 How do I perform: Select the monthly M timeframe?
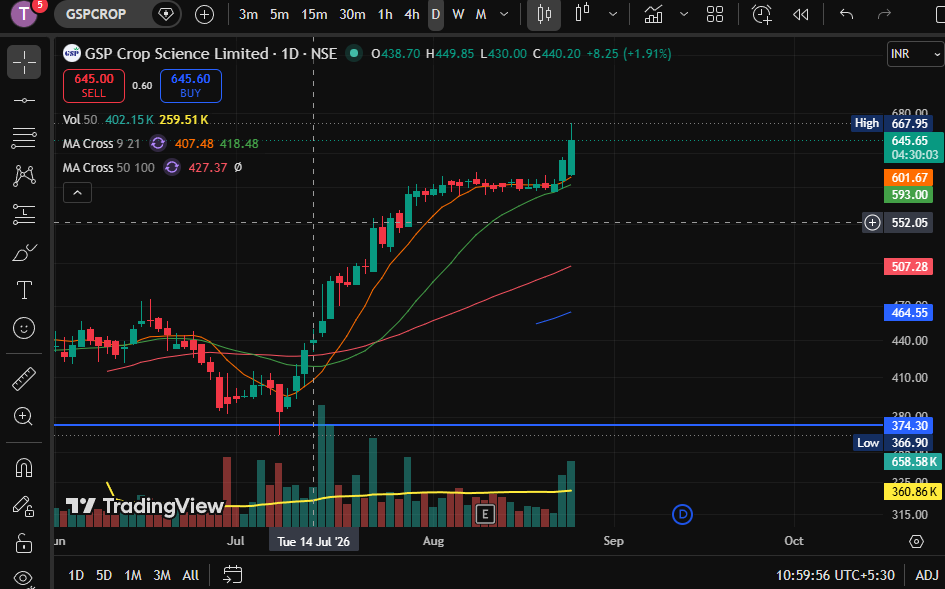click(x=481, y=14)
